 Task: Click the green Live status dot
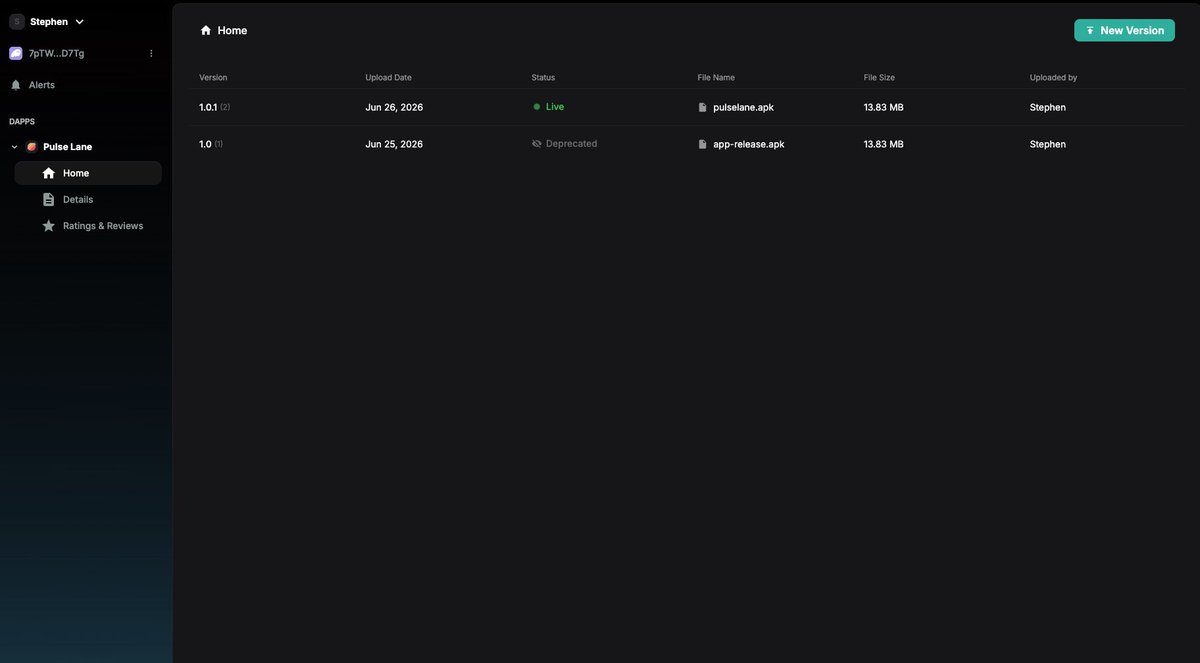click(x=537, y=106)
